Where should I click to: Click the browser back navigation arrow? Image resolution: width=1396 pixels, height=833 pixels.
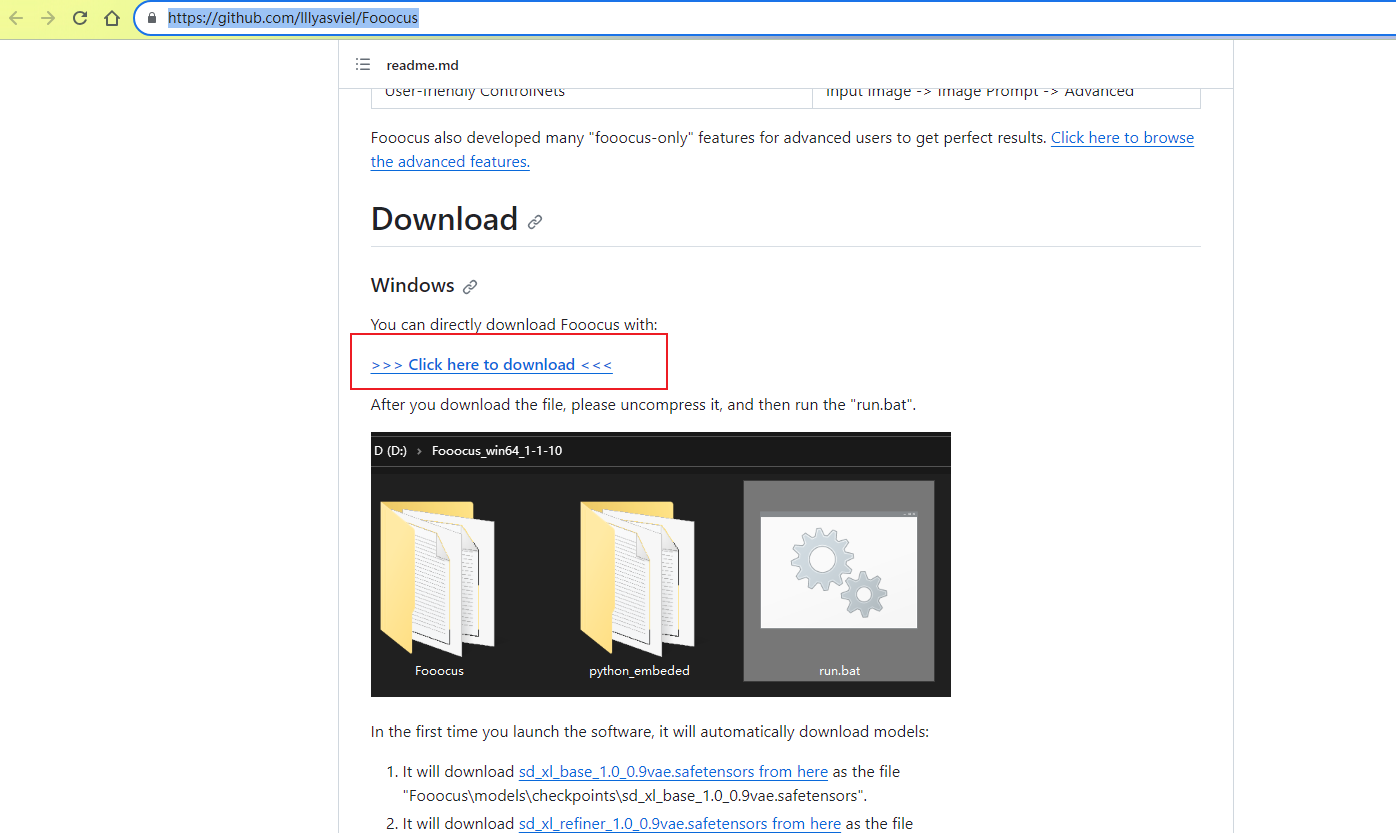coord(15,17)
